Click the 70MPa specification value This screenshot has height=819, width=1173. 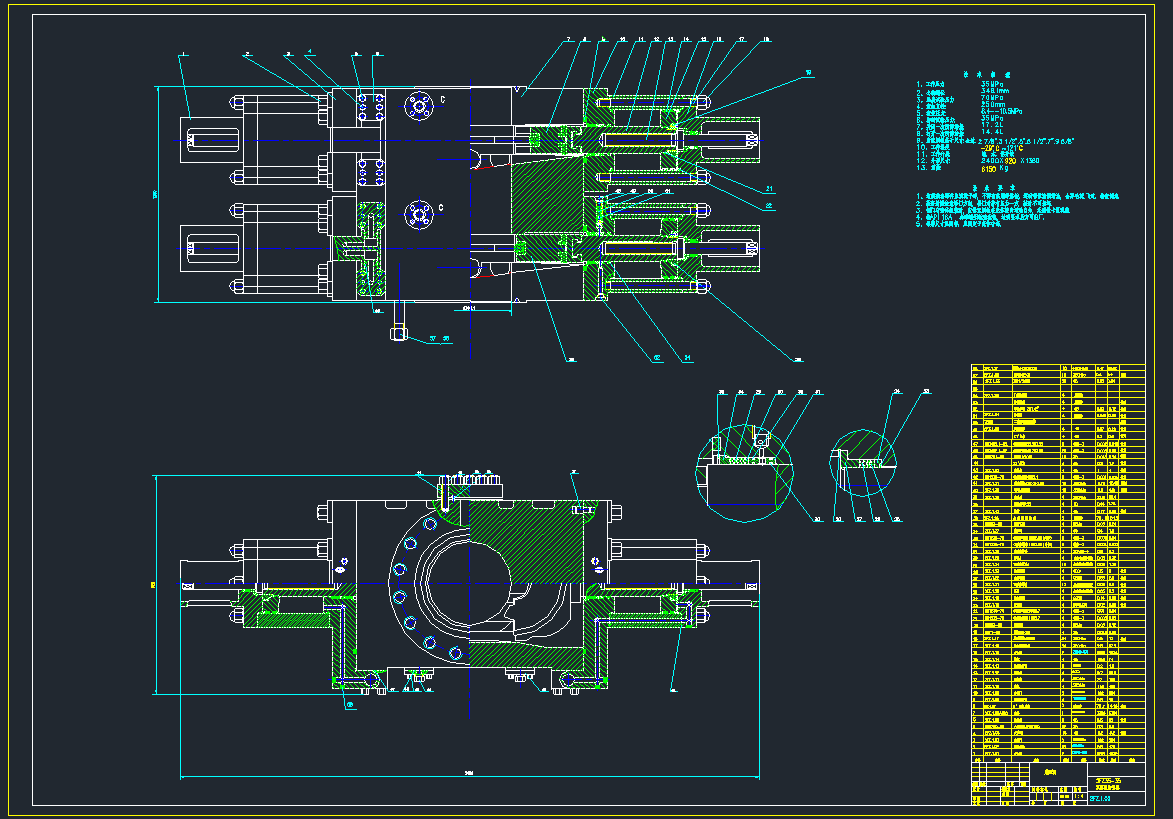[992, 98]
